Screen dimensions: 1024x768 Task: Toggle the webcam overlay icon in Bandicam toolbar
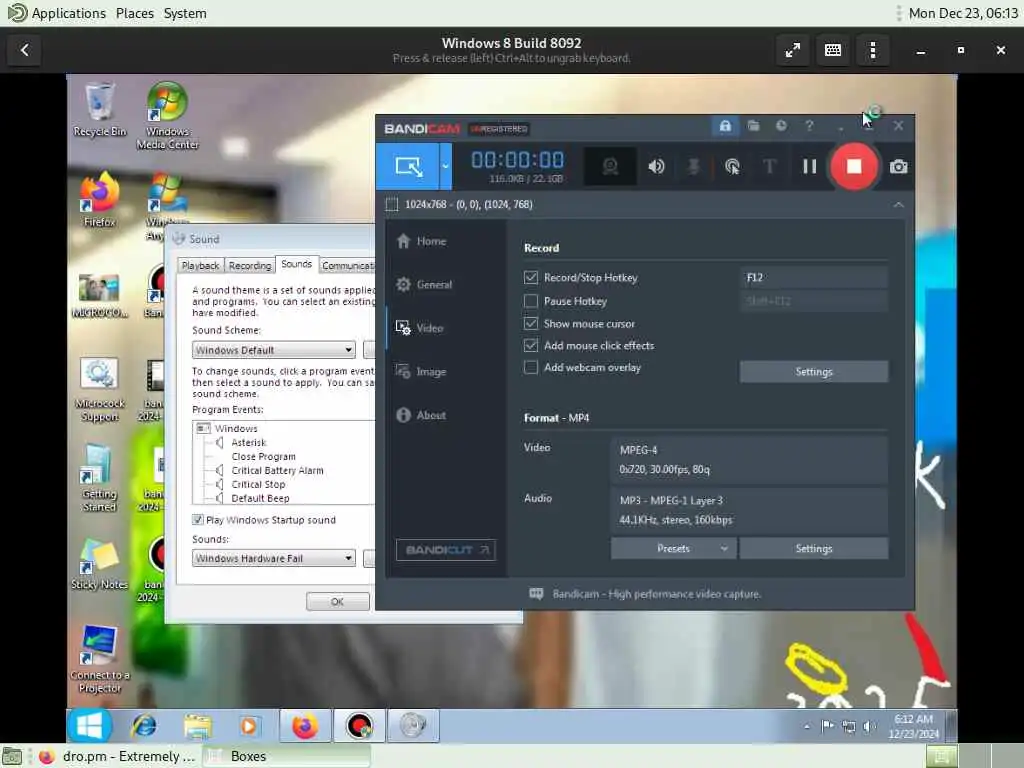click(610, 167)
